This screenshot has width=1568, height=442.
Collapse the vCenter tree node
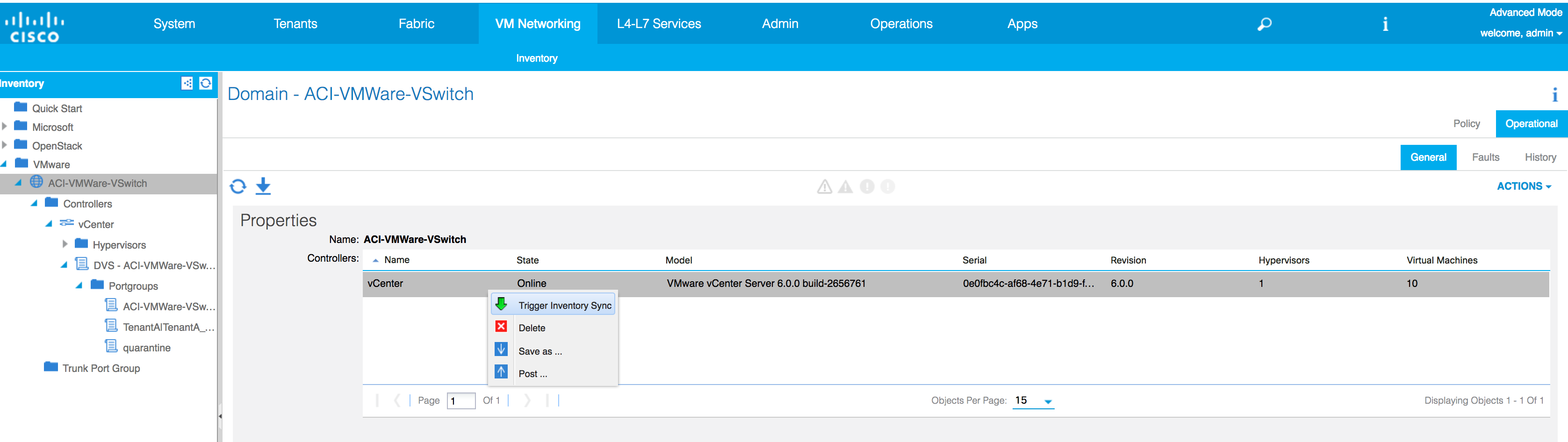pyautogui.click(x=49, y=224)
